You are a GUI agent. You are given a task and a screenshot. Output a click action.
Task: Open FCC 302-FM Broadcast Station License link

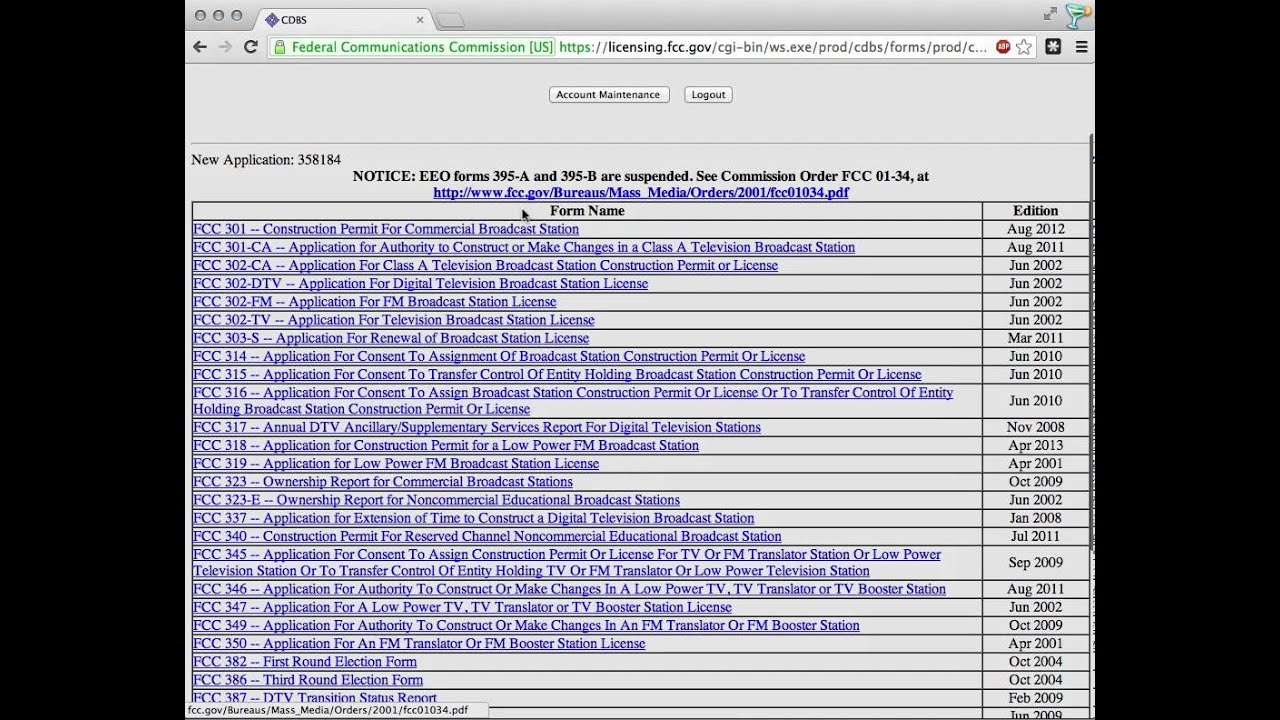[374, 302]
